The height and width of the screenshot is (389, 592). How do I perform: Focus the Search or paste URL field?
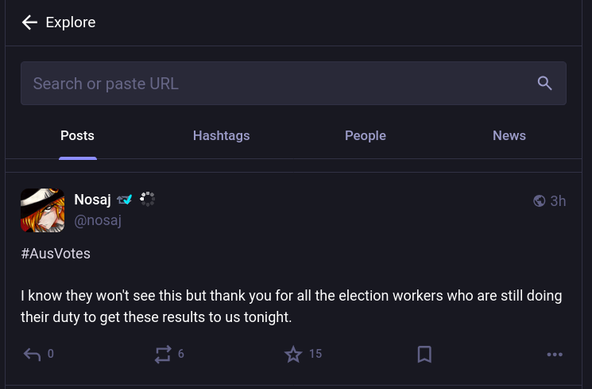(293, 83)
